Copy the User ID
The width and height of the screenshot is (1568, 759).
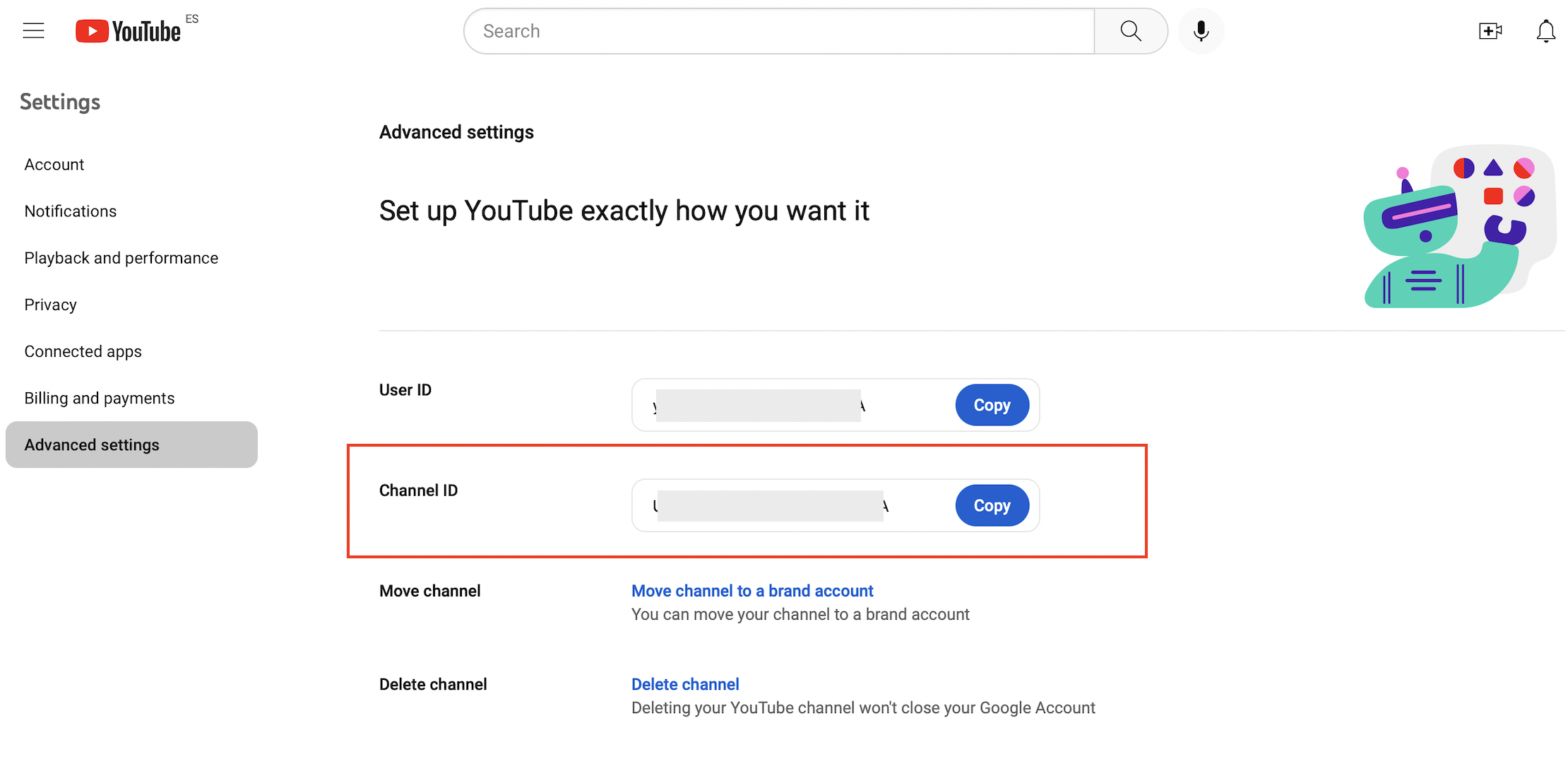click(x=992, y=405)
